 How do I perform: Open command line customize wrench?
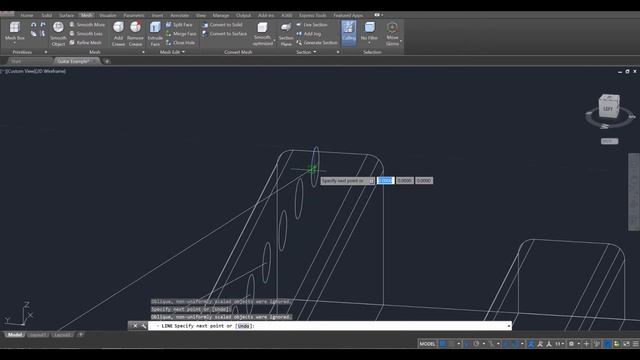coord(144,326)
